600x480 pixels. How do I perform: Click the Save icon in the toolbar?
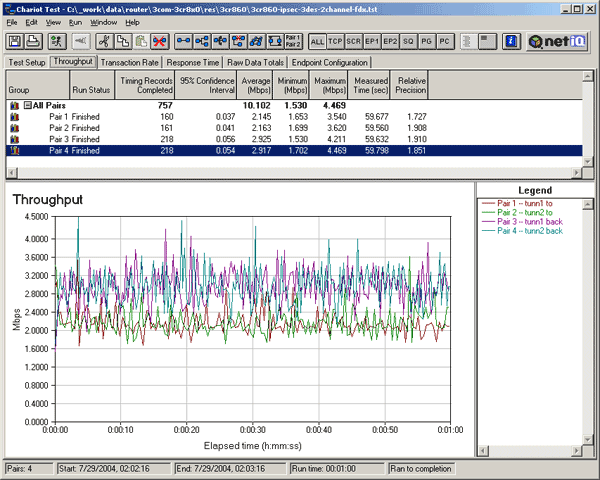pos(16,41)
